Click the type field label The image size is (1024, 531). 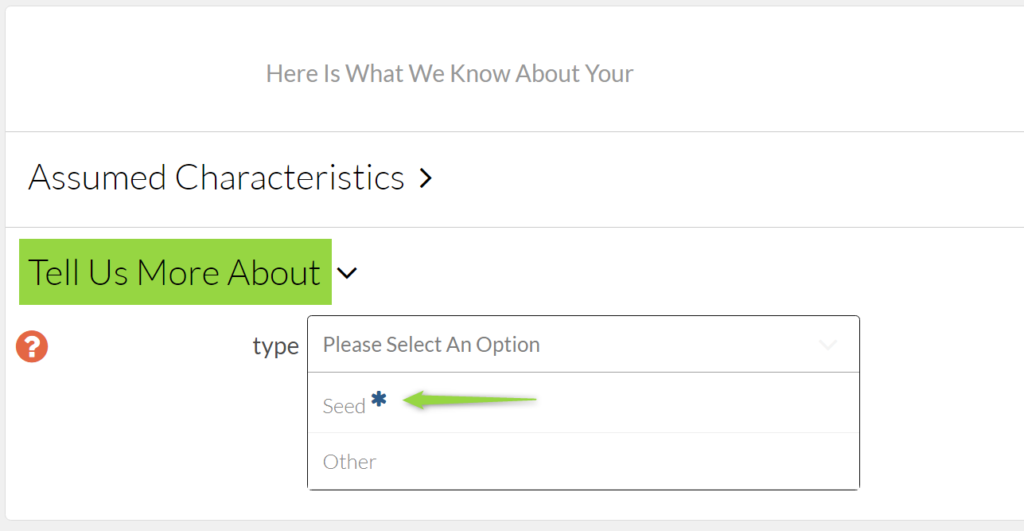coord(275,346)
